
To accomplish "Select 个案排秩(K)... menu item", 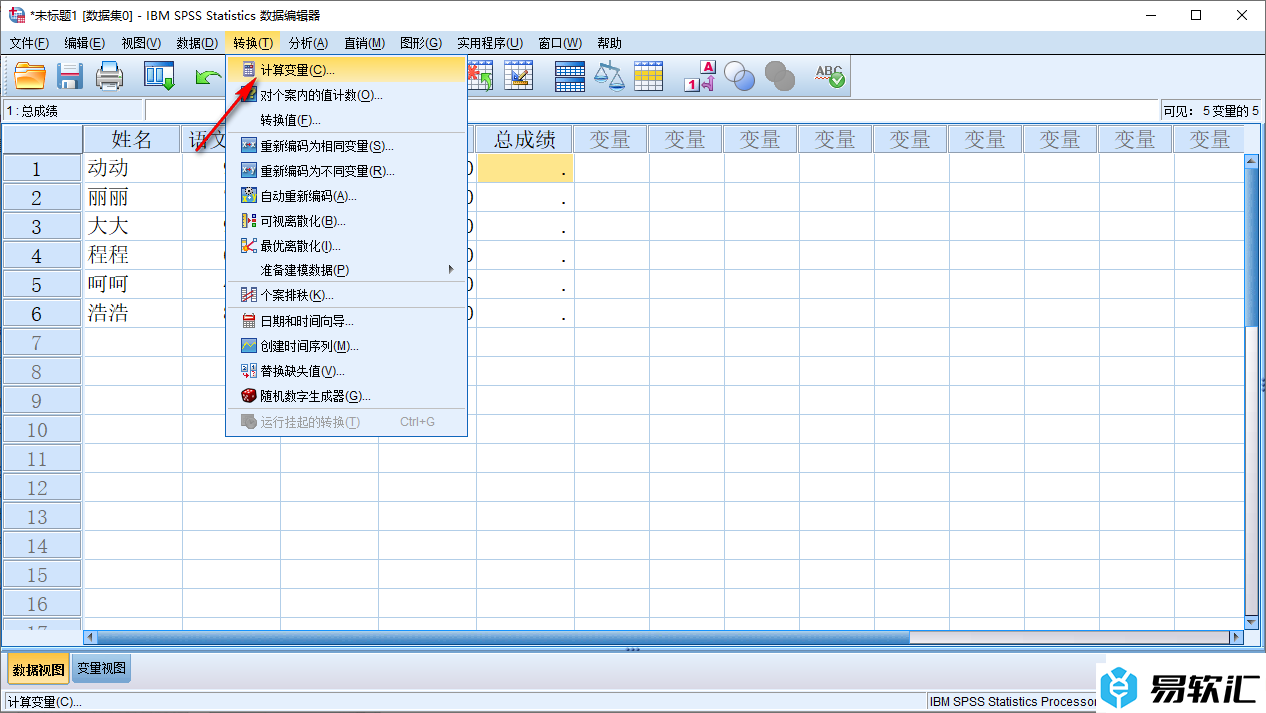I will pyautogui.click(x=346, y=295).
